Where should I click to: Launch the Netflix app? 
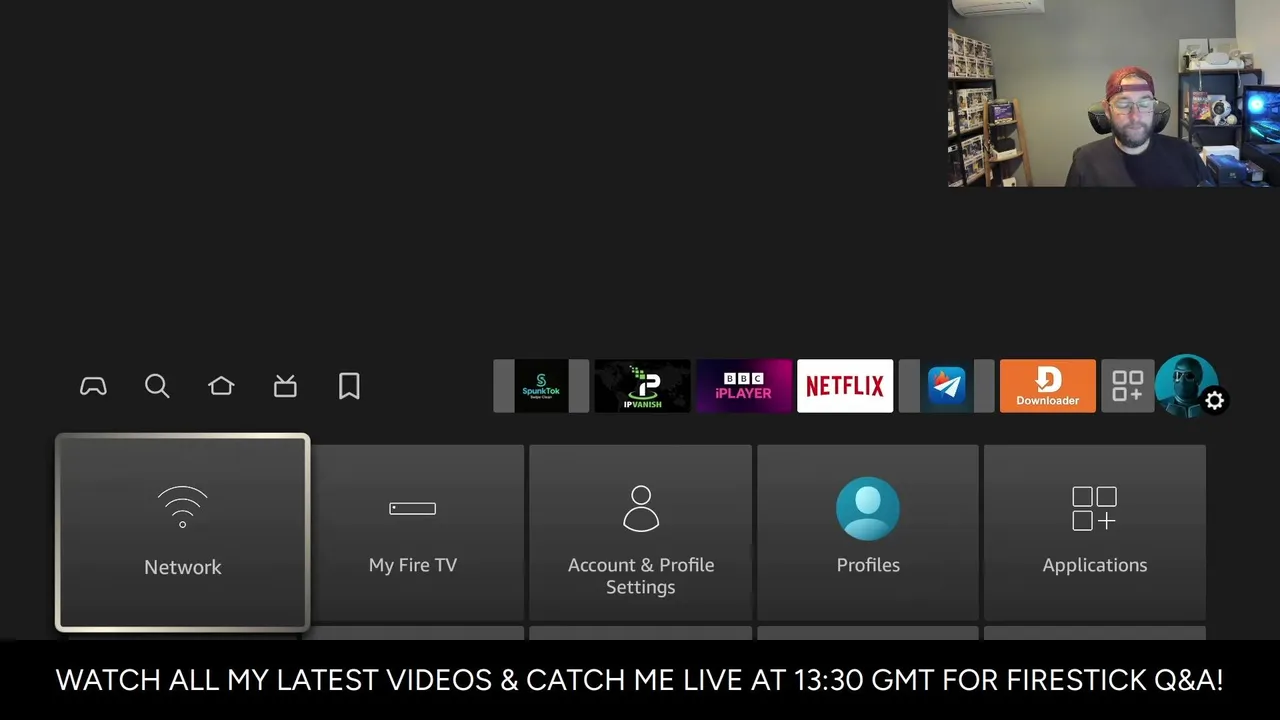click(x=845, y=386)
